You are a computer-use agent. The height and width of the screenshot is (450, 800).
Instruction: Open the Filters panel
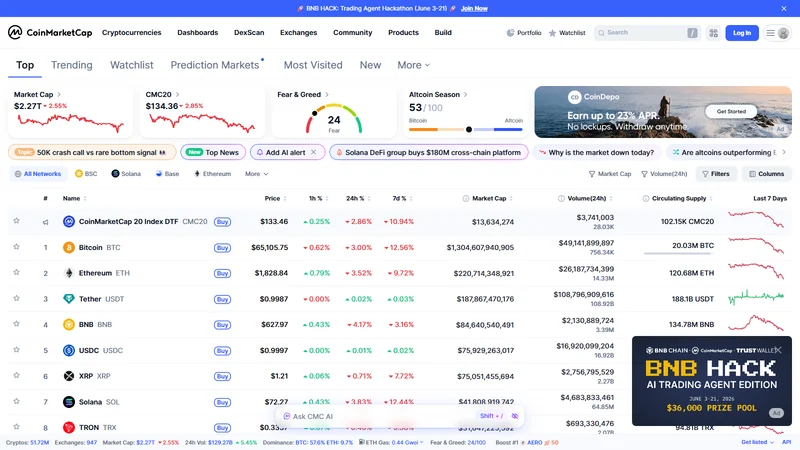pos(716,174)
